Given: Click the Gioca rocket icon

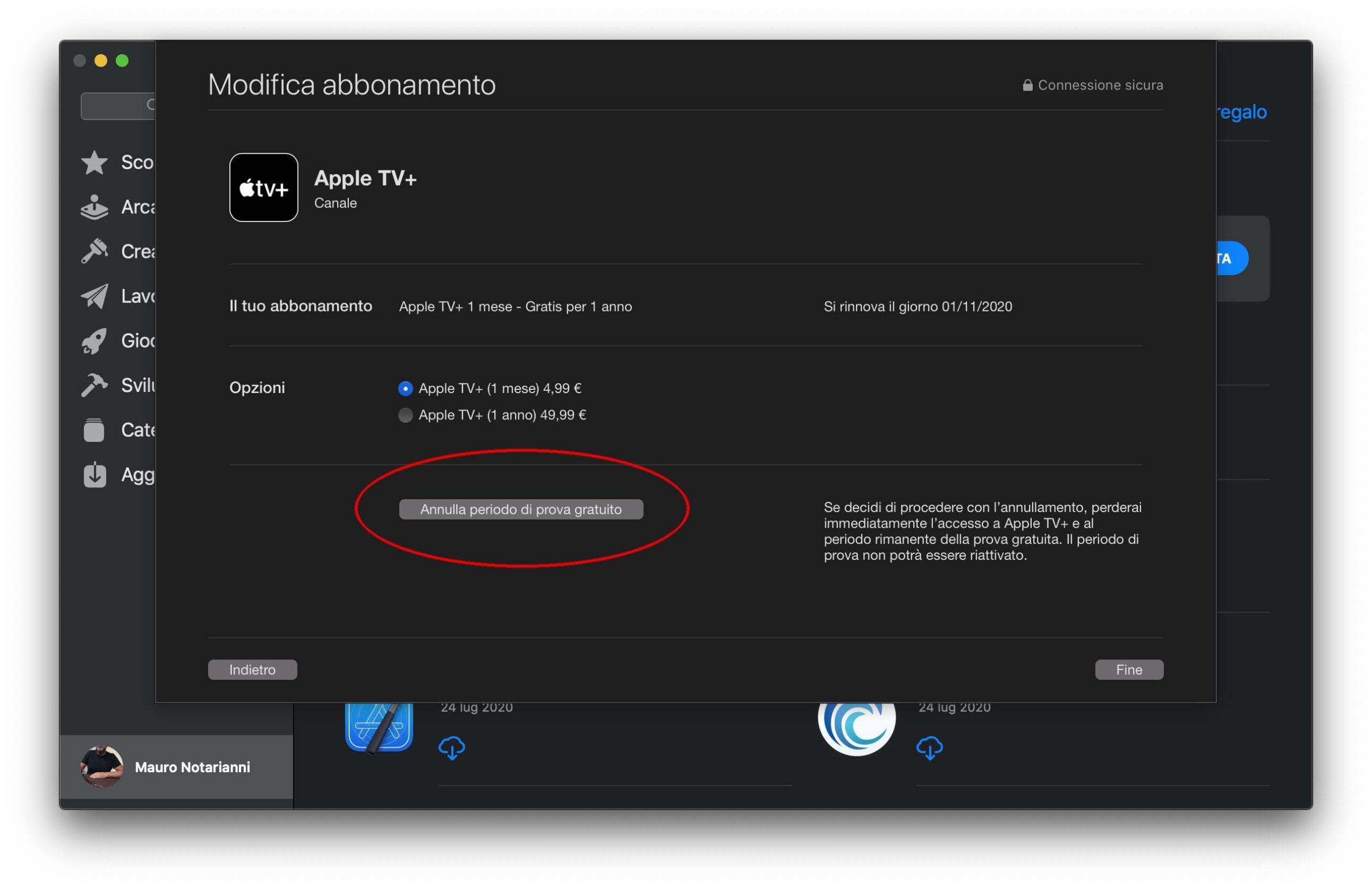Looking at the screenshot, I should tap(94, 341).
